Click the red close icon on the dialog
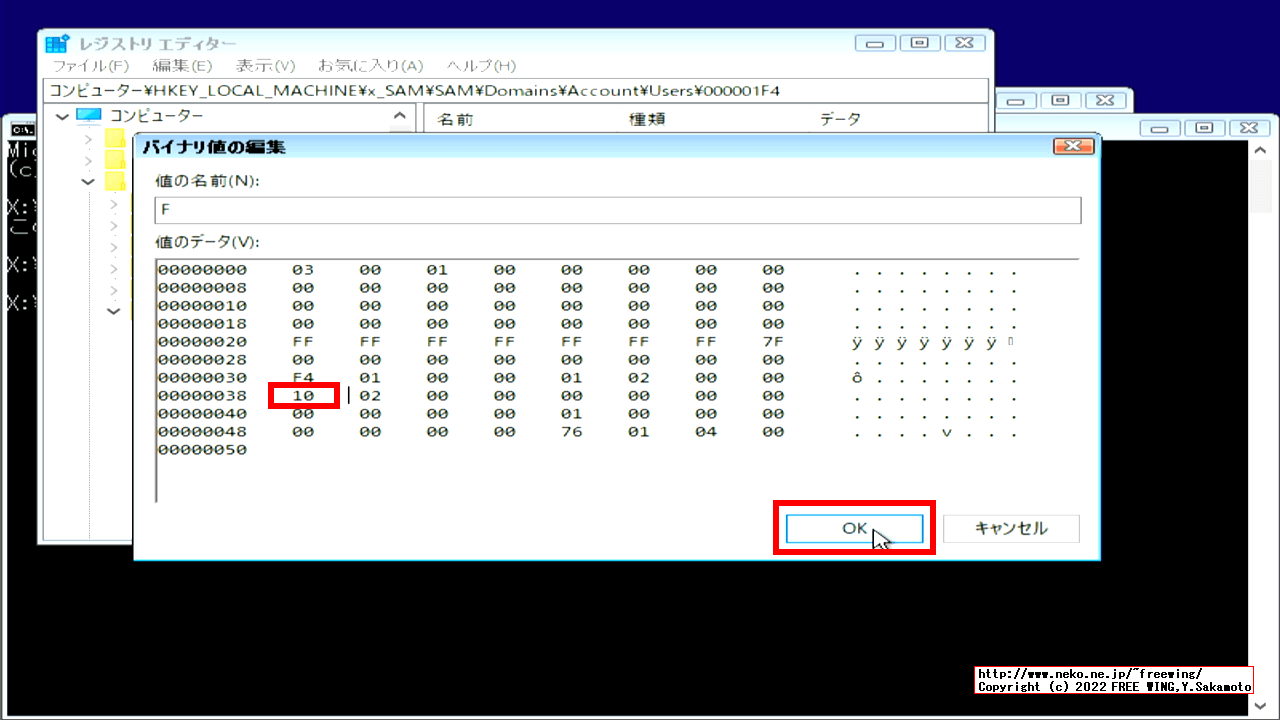Image resolution: width=1280 pixels, height=720 pixels. click(1073, 145)
